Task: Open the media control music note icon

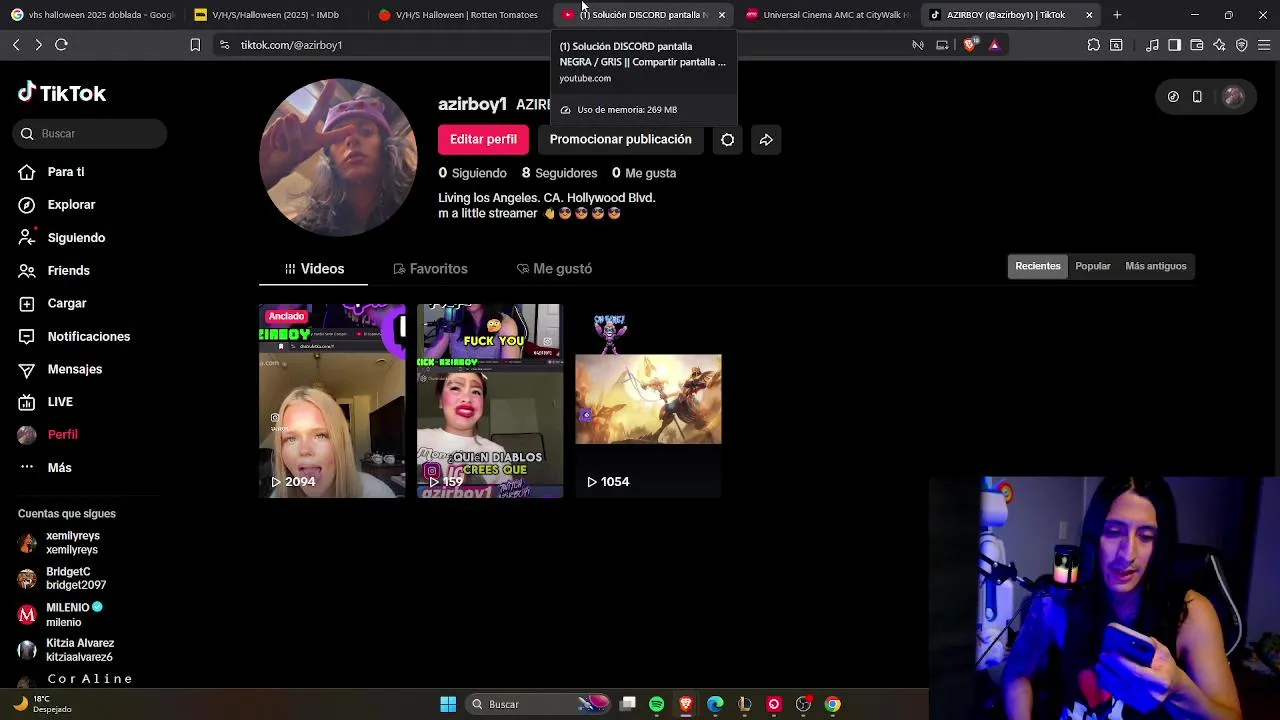Action: tap(1152, 45)
